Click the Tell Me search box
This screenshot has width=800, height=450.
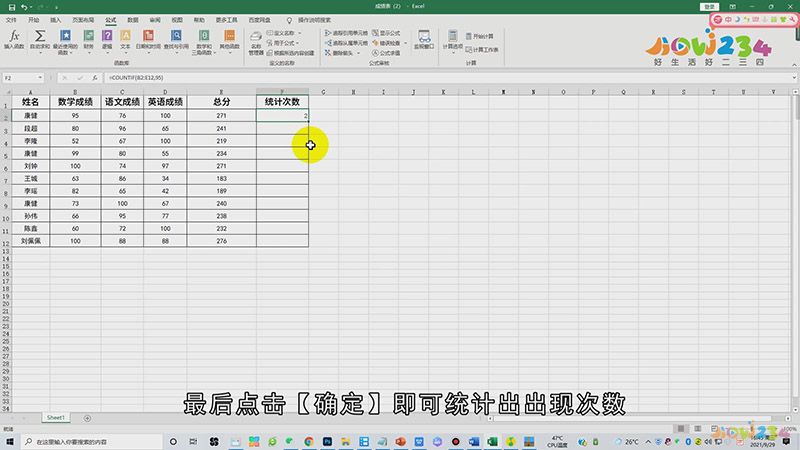coord(309,20)
